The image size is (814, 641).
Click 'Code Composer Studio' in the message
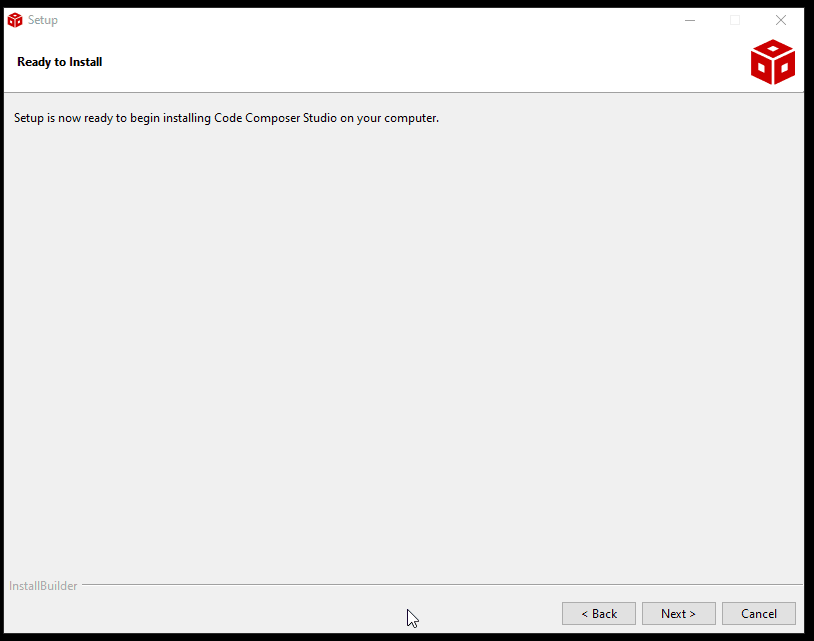pos(276,118)
